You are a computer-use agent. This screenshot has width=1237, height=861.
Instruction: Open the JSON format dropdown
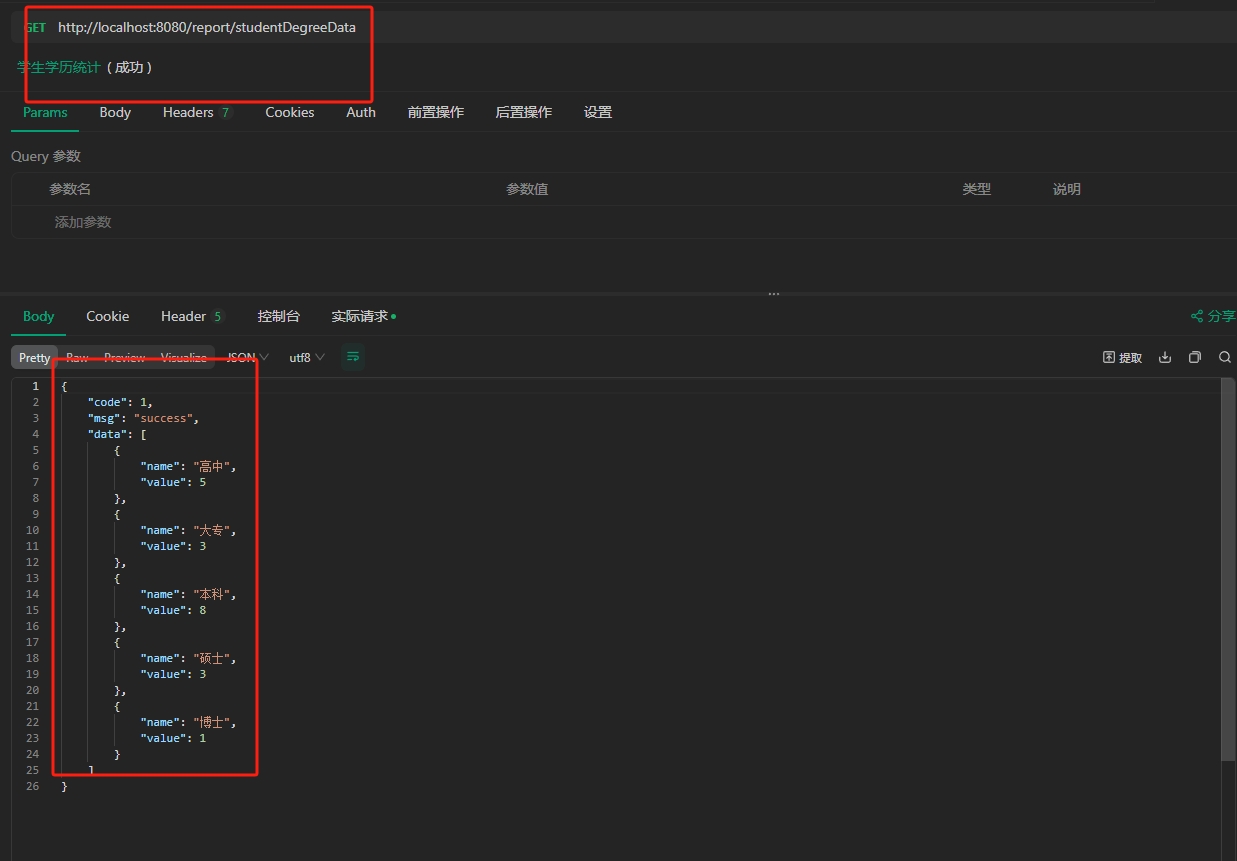[x=247, y=357]
